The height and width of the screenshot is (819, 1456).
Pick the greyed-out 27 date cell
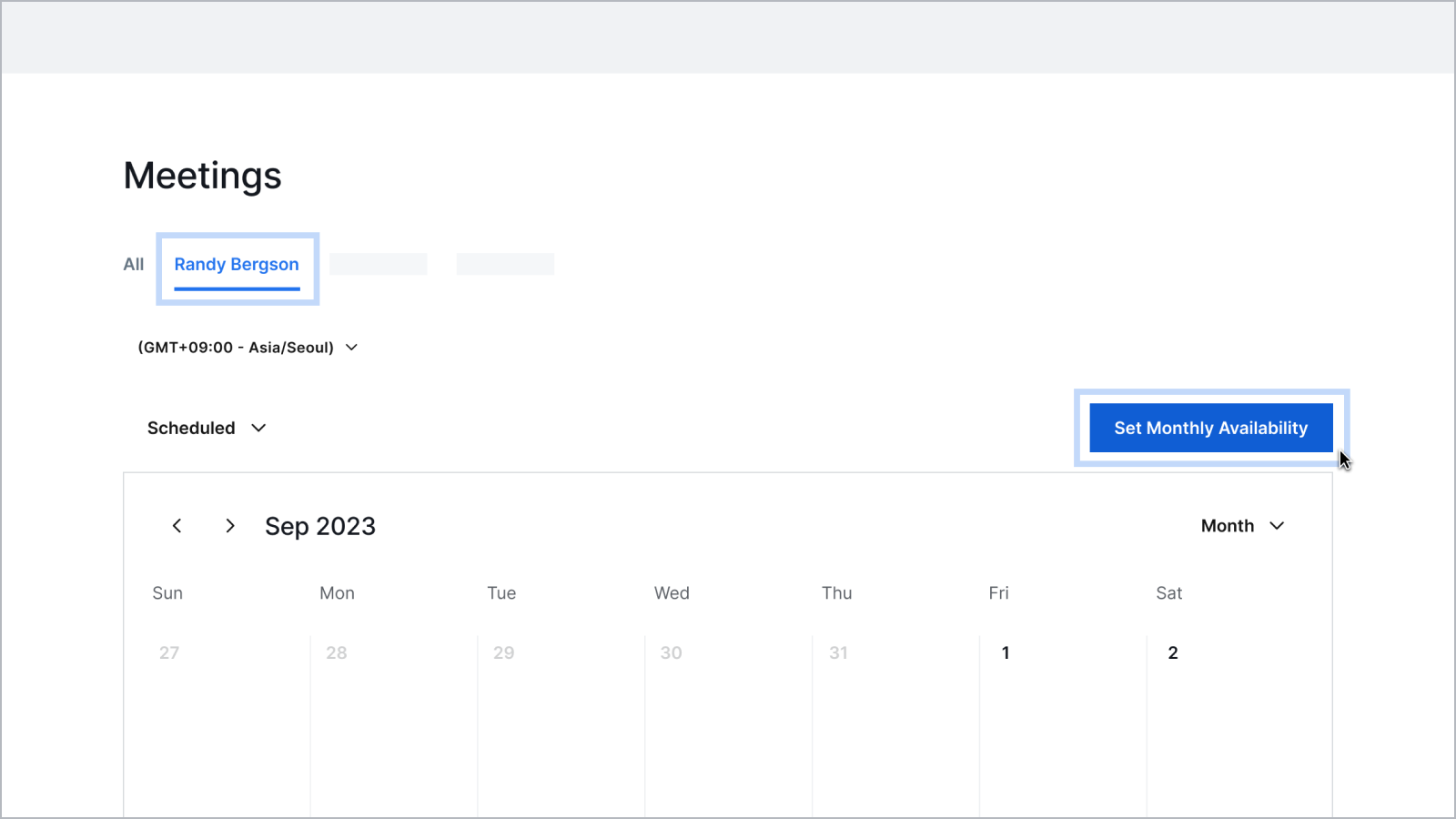[x=169, y=652]
